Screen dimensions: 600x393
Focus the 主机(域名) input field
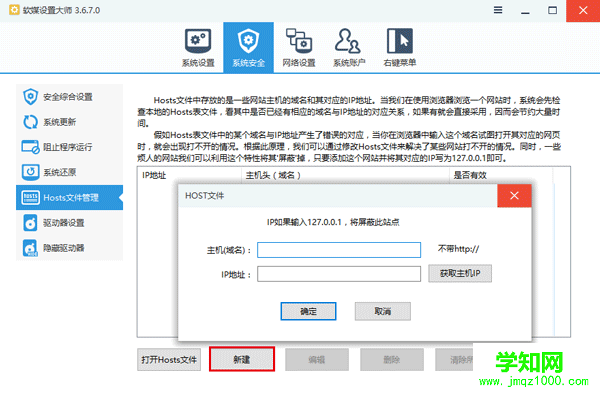339,250
